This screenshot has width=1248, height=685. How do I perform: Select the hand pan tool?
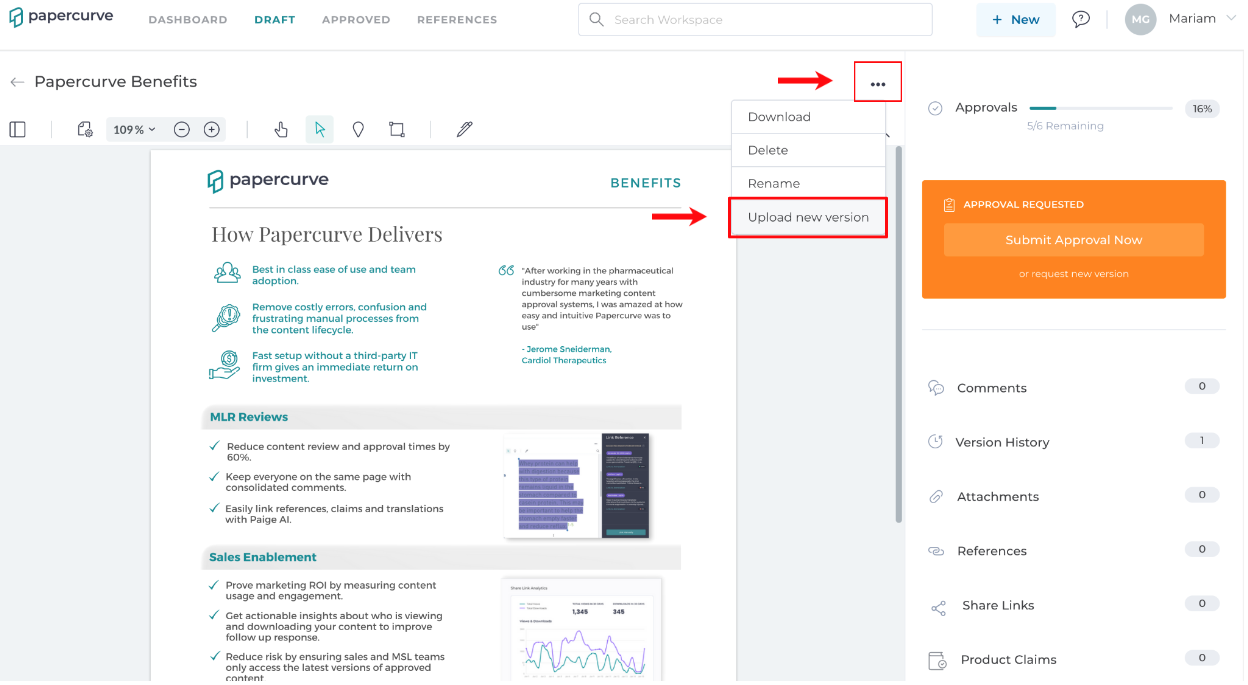[281, 129]
